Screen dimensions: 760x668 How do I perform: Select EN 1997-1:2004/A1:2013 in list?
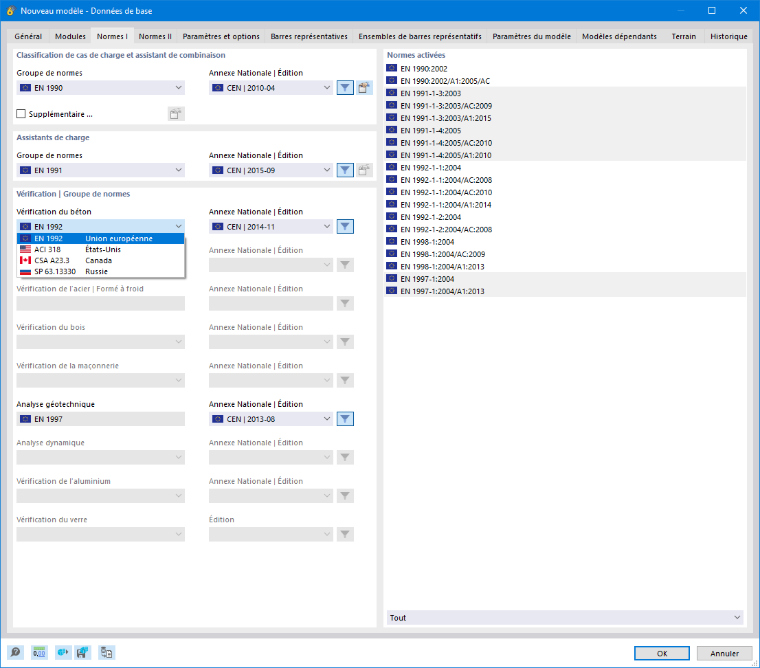click(x=565, y=291)
